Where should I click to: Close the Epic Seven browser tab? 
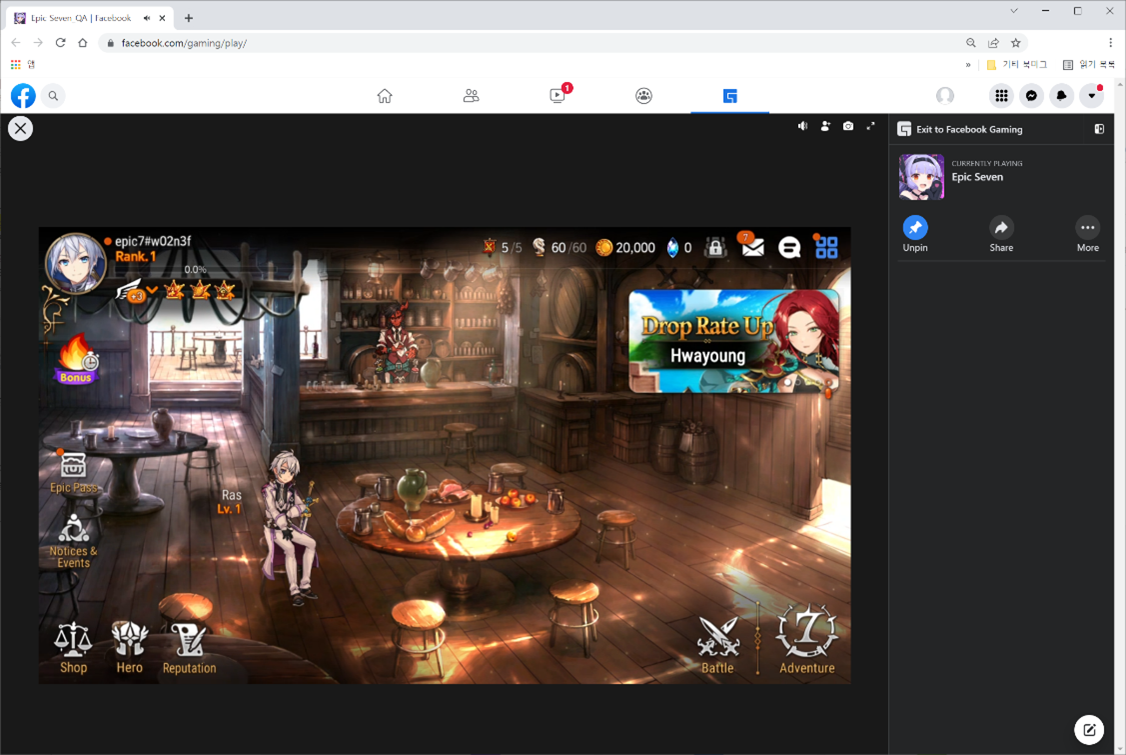click(x=163, y=18)
